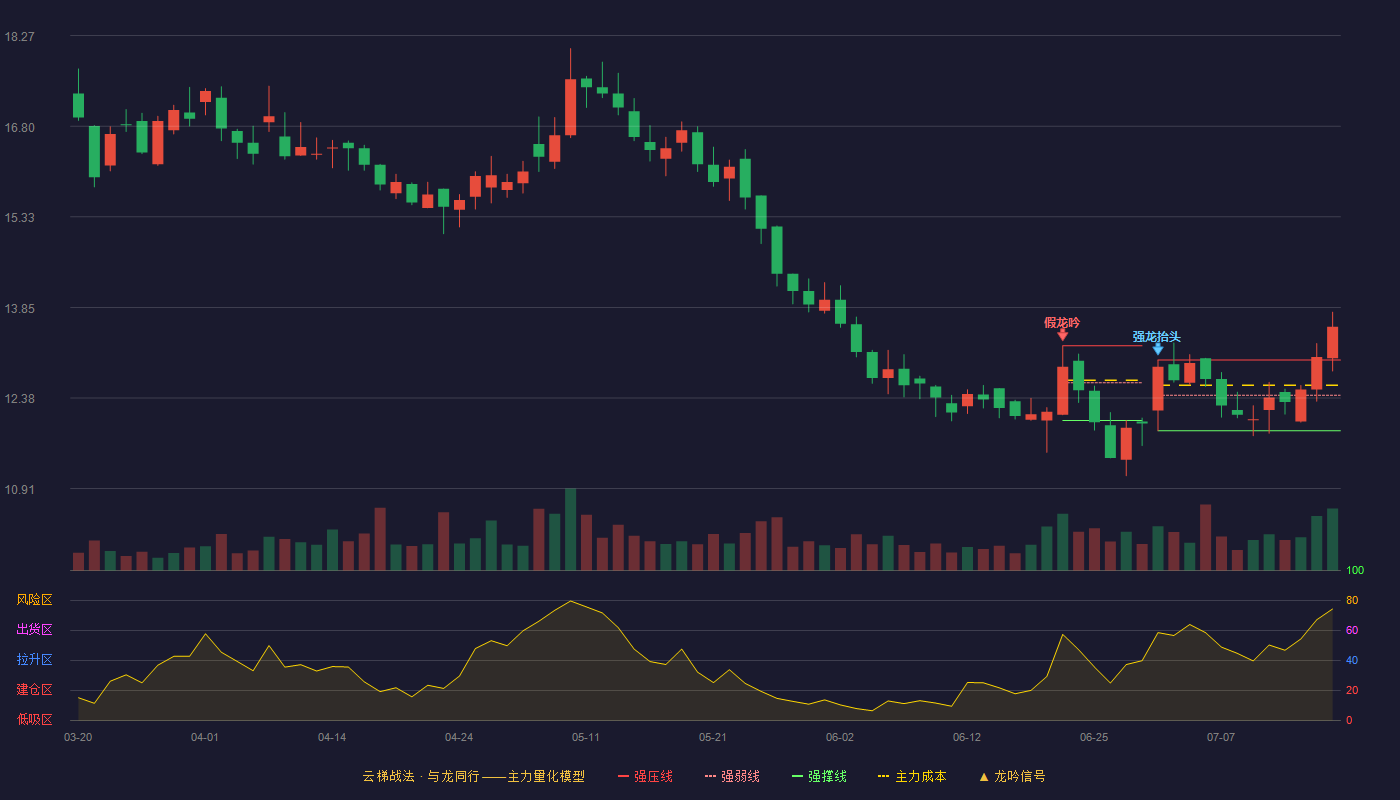Toggle the 主力成本 legend item
The width and height of the screenshot is (1400, 800).
click(x=912, y=776)
